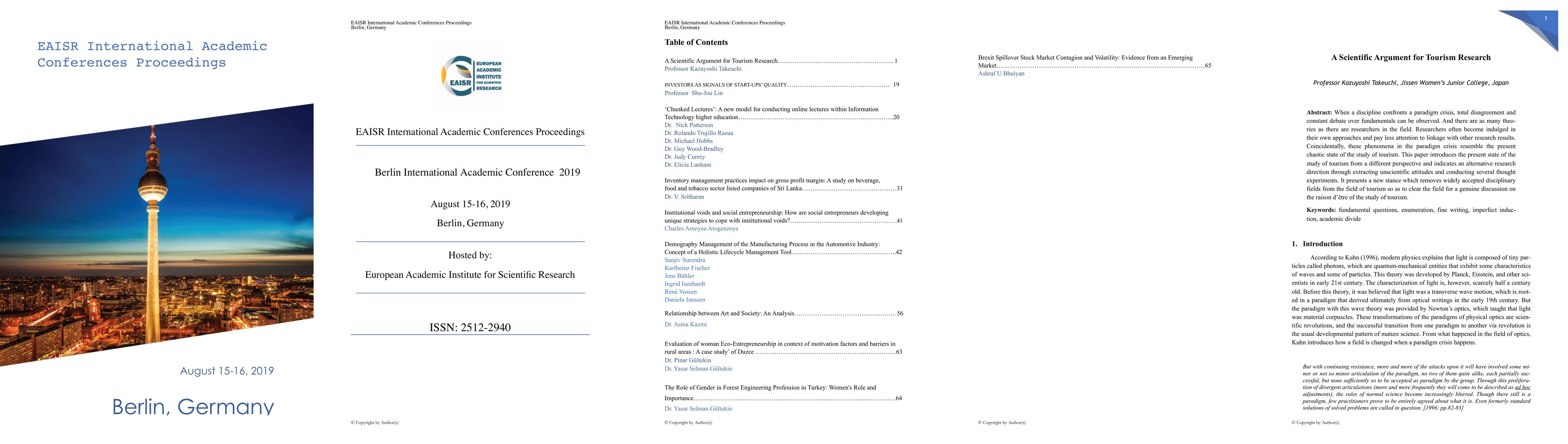Click 'August 15-16, 2019' on the cover page
The image size is (1568, 444).
(x=227, y=371)
